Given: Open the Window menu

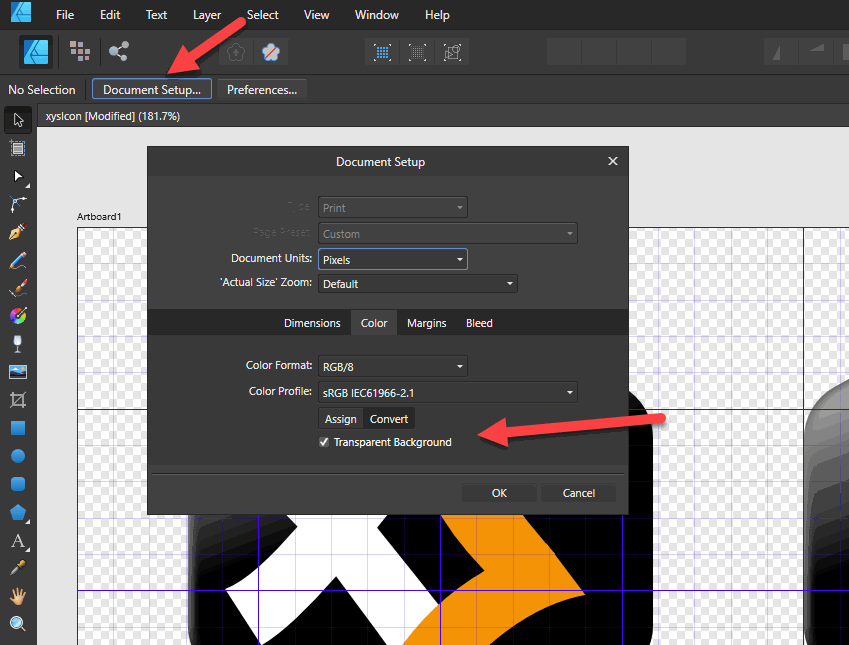Looking at the screenshot, I should [x=377, y=15].
